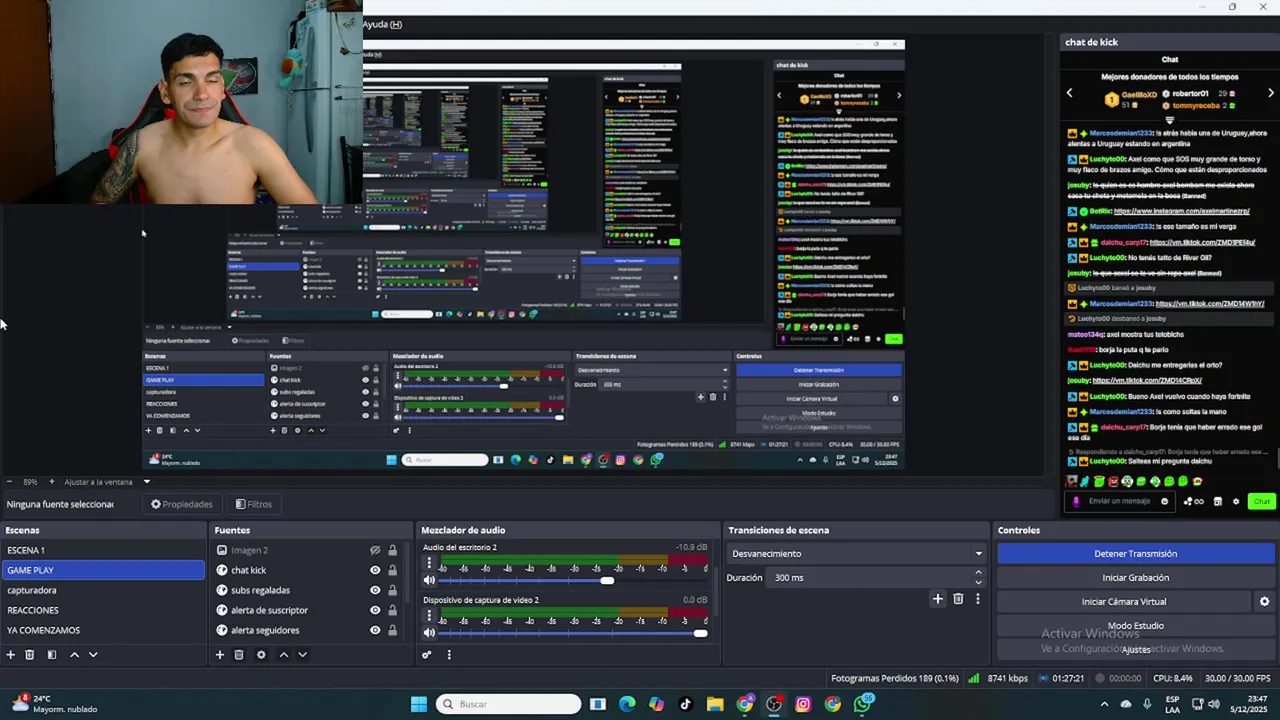
Task: Decrease transition duration with down arrow
Action: [x=978, y=583]
